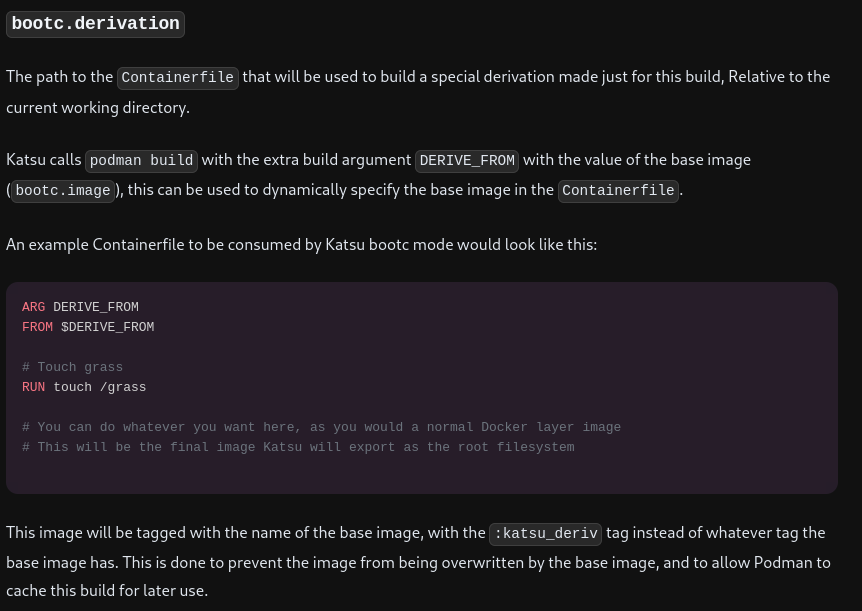Screen dimensions: 862x611
Task: Click the RUN keyword in code block
Action: click(x=33, y=387)
